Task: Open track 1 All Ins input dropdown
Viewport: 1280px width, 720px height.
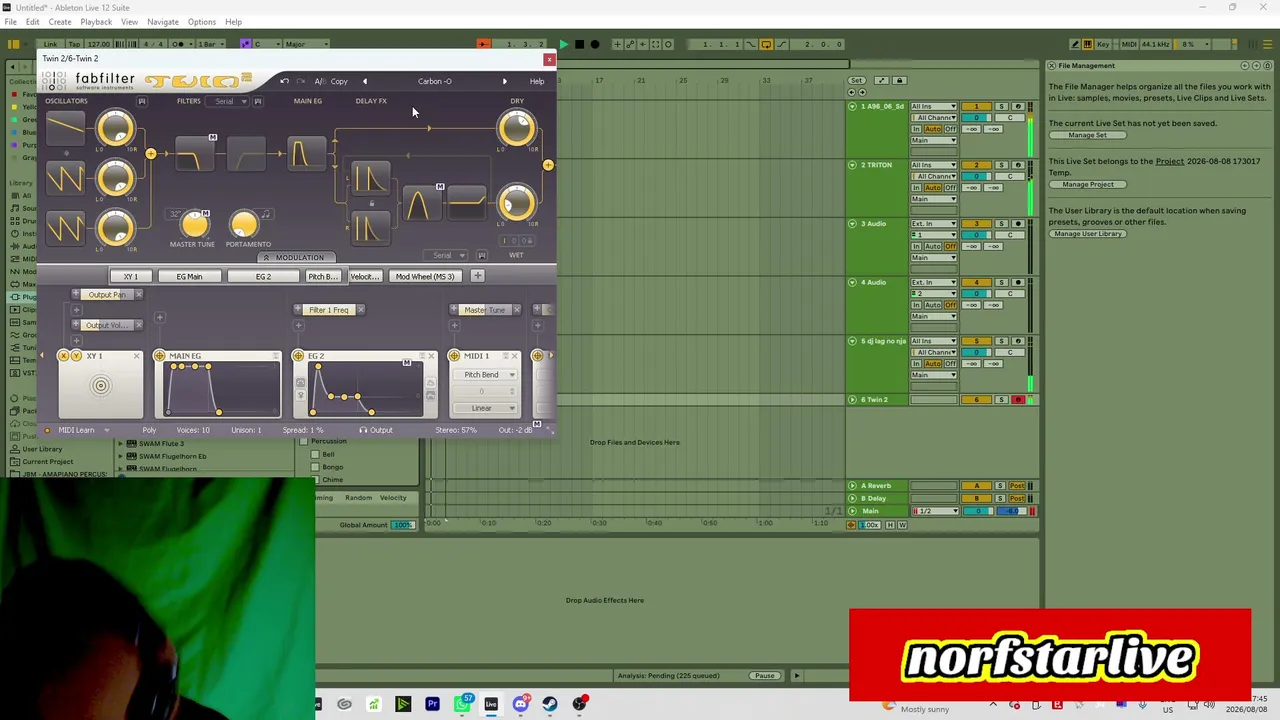Action: pyautogui.click(x=933, y=106)
